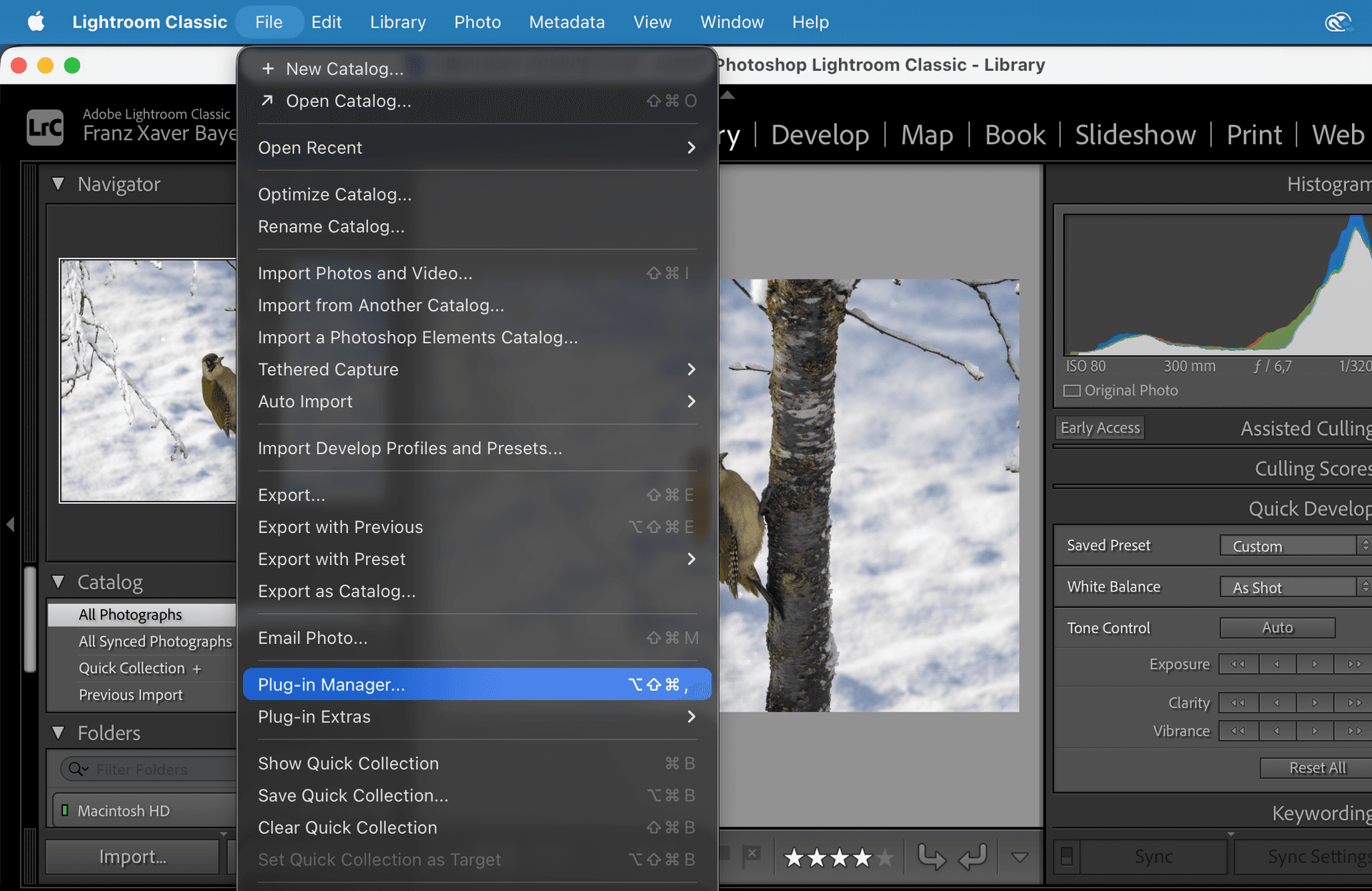Click the Early Access button
The image size is (1372, 891).
(x=1099, y=427)
